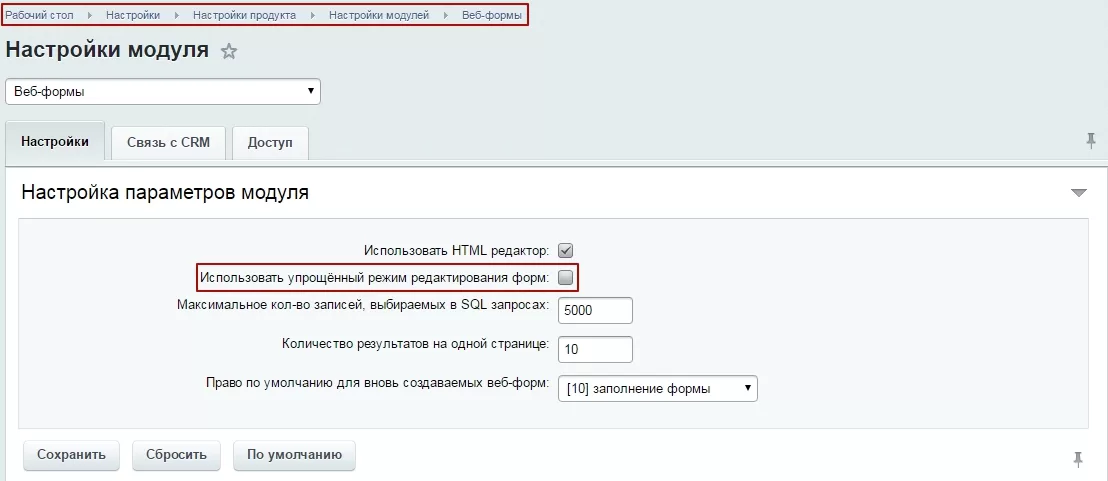
Task: Click the Настройка параметров модуля section heading
Action: pyautogui.click(x=165, y=192)
